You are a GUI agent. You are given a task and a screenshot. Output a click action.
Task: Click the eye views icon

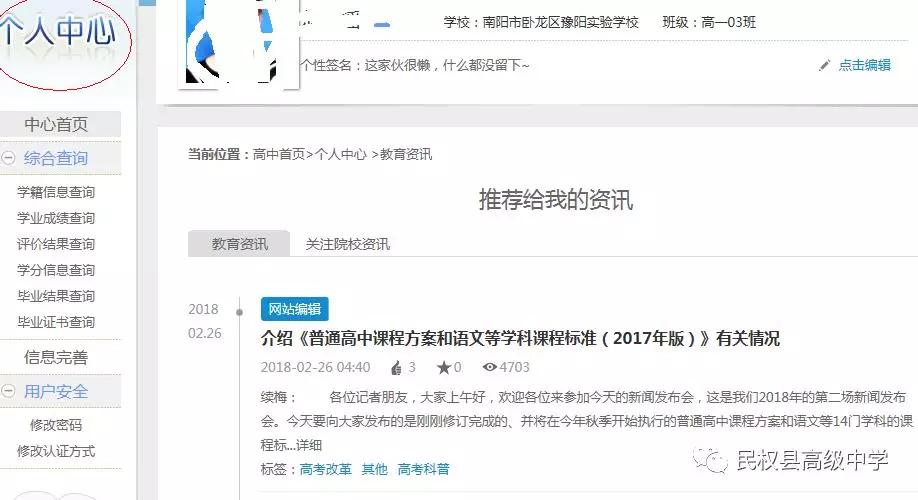[x=489, y=367]
